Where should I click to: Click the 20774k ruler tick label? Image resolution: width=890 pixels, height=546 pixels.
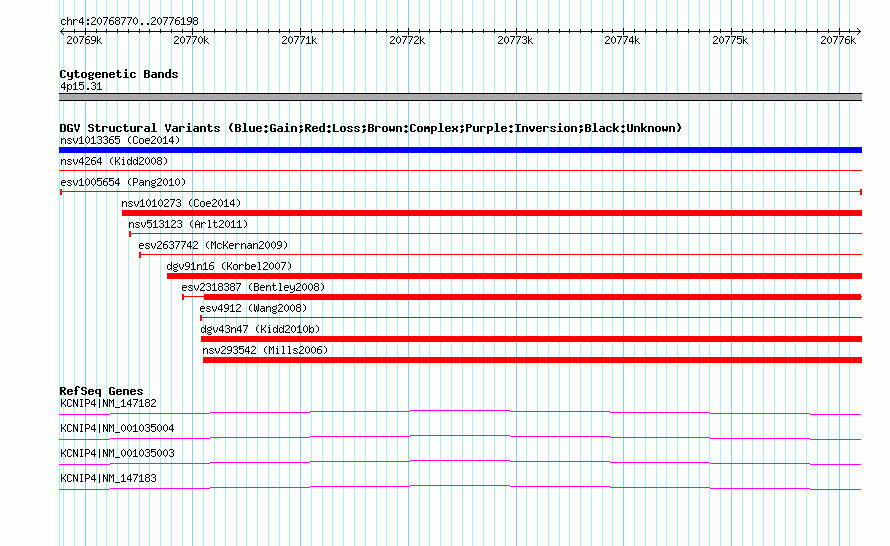click(x=622, y=40)
